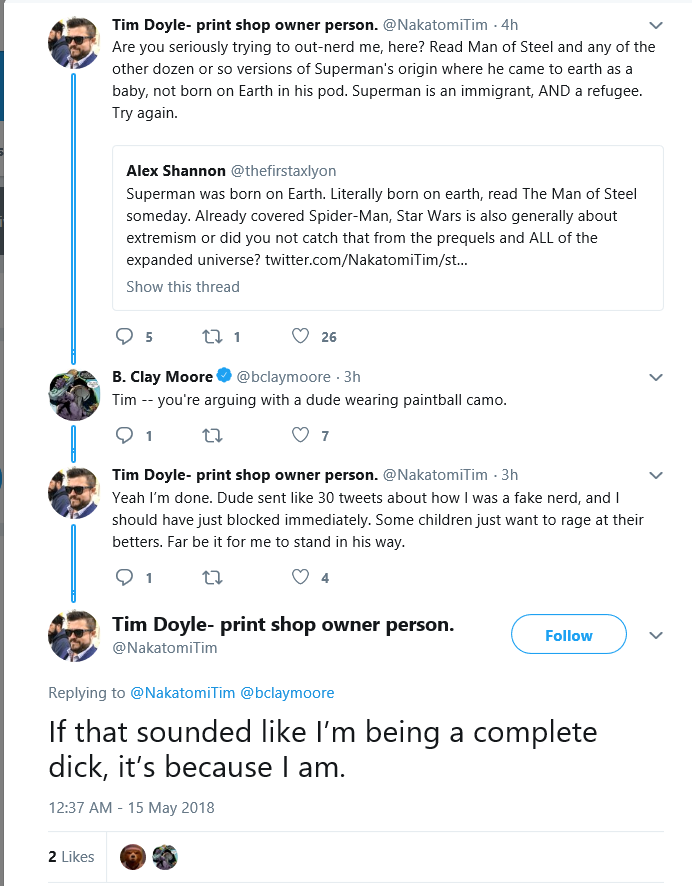Open the chevron menu on B. Clay Moore's tweet
The height and width of the screenshot is (886, 692).
[x=655, y=377]
